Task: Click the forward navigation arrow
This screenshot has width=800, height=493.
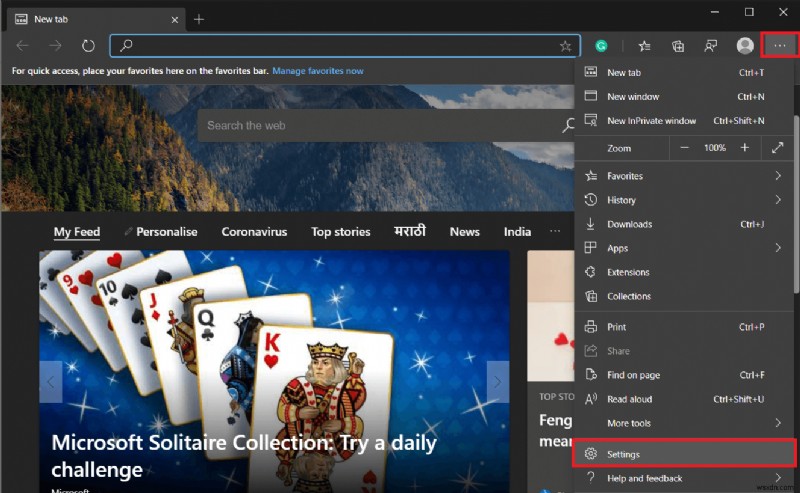Action: coord(55,46)
